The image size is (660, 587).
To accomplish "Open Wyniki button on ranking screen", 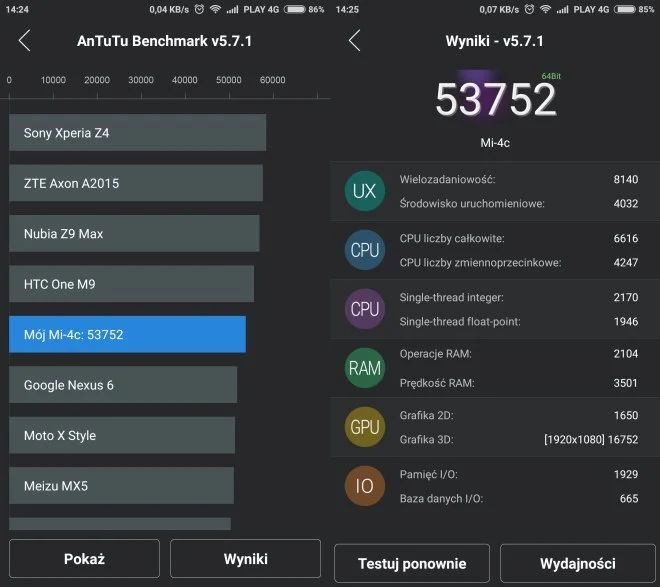I will pos(245,559).
